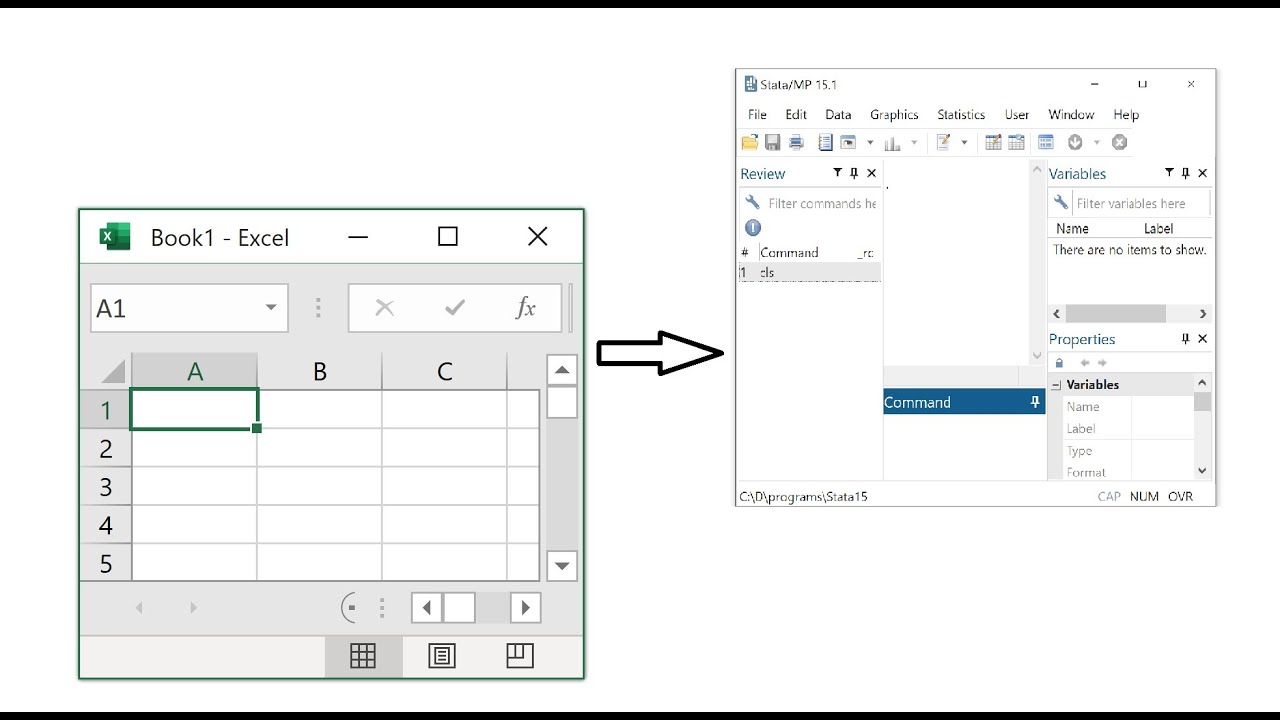Click the Save disk icon in Stata toolbar

[x=772, y=142]
